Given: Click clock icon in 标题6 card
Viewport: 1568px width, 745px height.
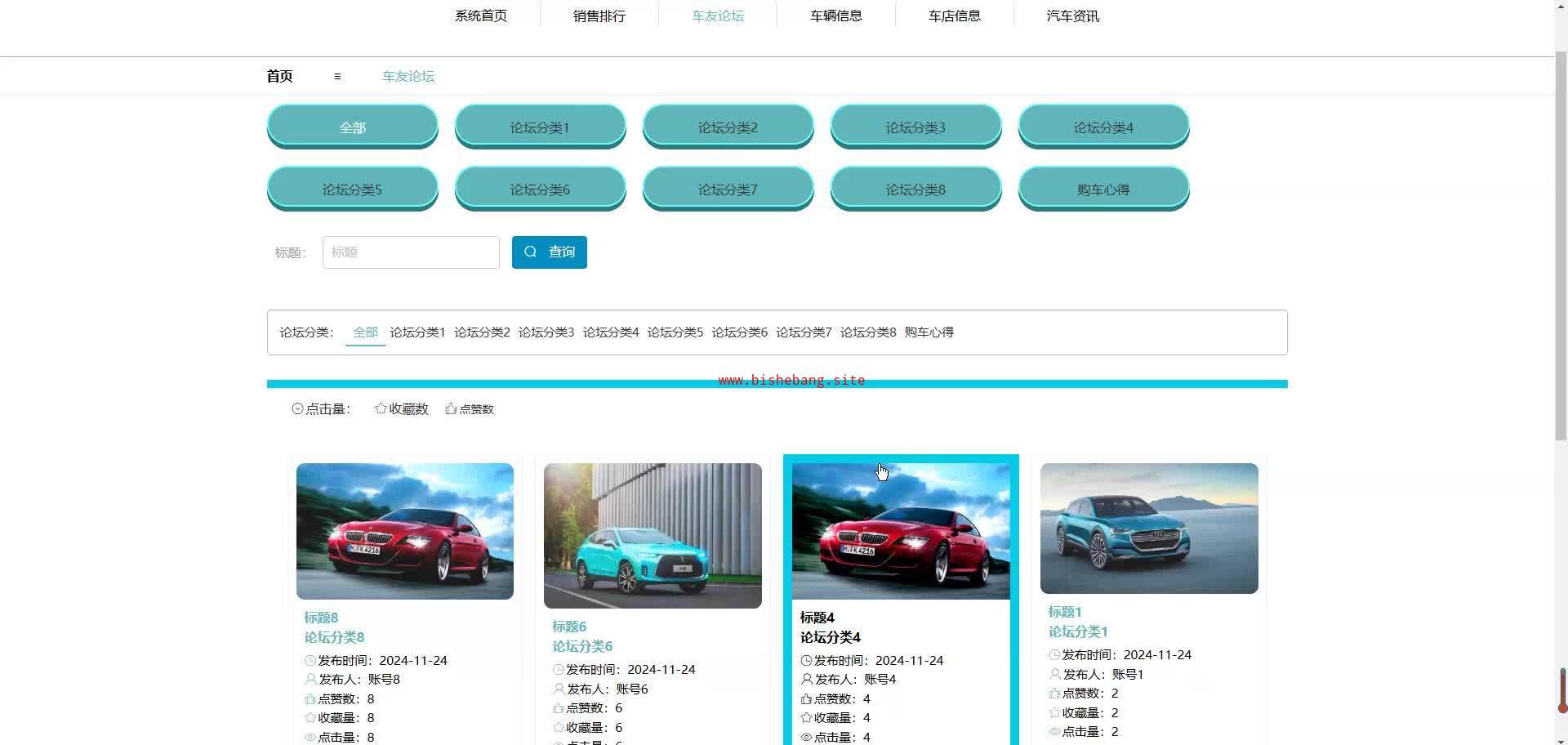Looking at the screenshot, I should (559, 669).
